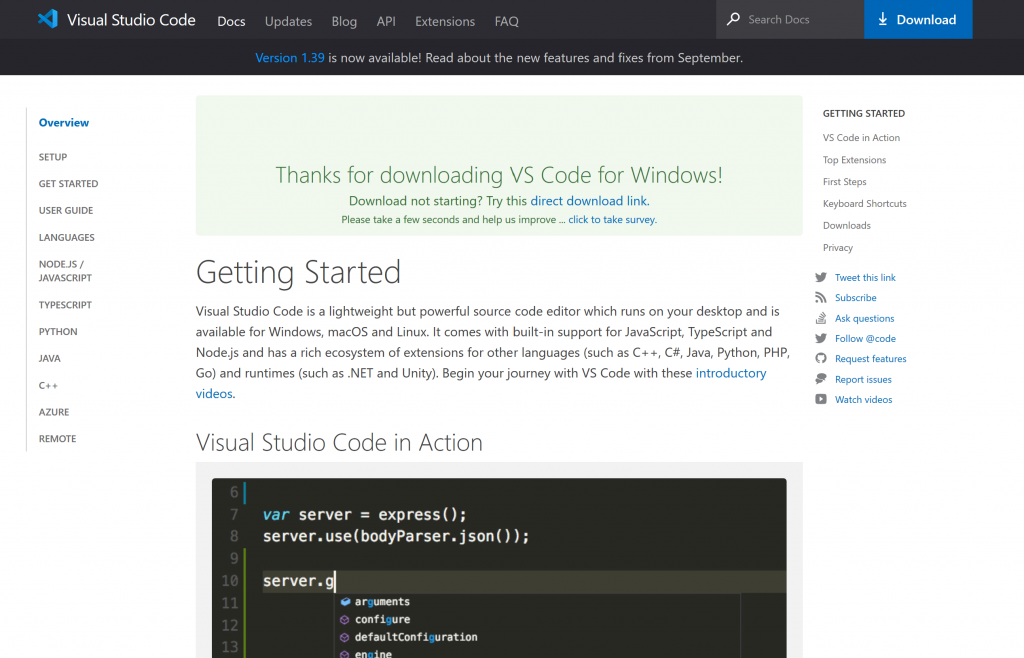Click the Request features link

[x=870, y=359]
